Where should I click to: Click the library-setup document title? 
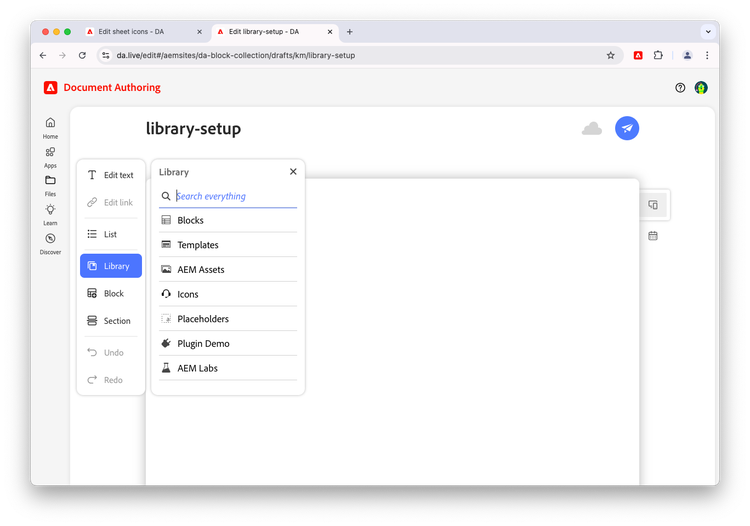pos(193,128)
